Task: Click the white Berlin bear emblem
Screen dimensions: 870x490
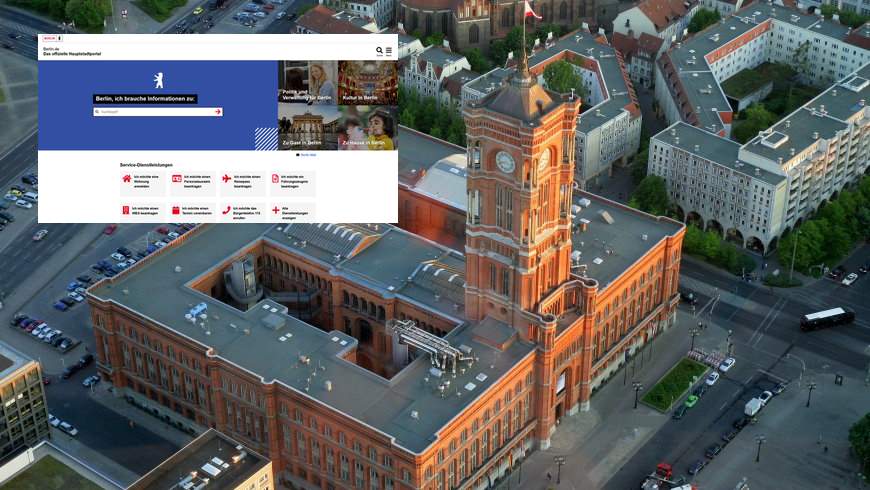Action: coord(158,80)
